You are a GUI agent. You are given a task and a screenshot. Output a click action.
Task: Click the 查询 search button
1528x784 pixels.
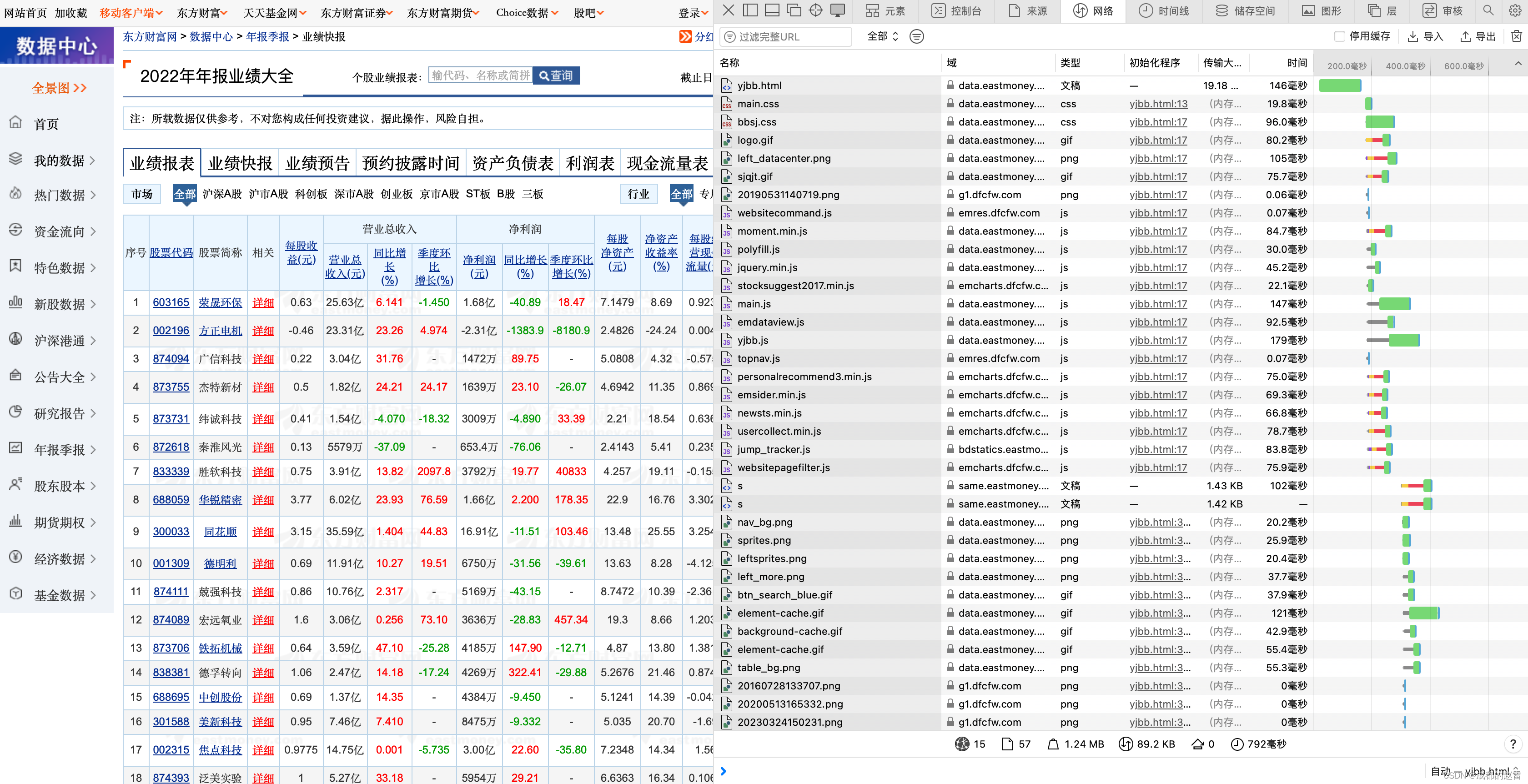coord(556,75)
